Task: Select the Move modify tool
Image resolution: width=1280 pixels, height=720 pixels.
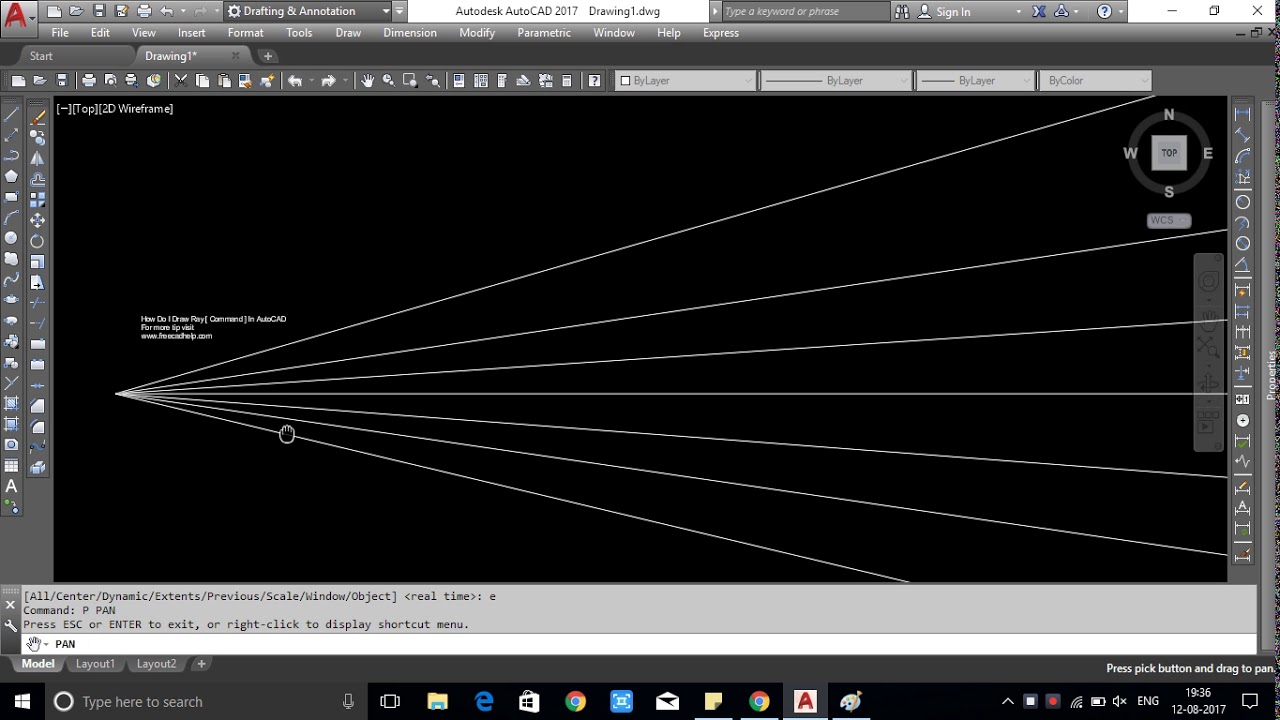Action: point(38,220)
